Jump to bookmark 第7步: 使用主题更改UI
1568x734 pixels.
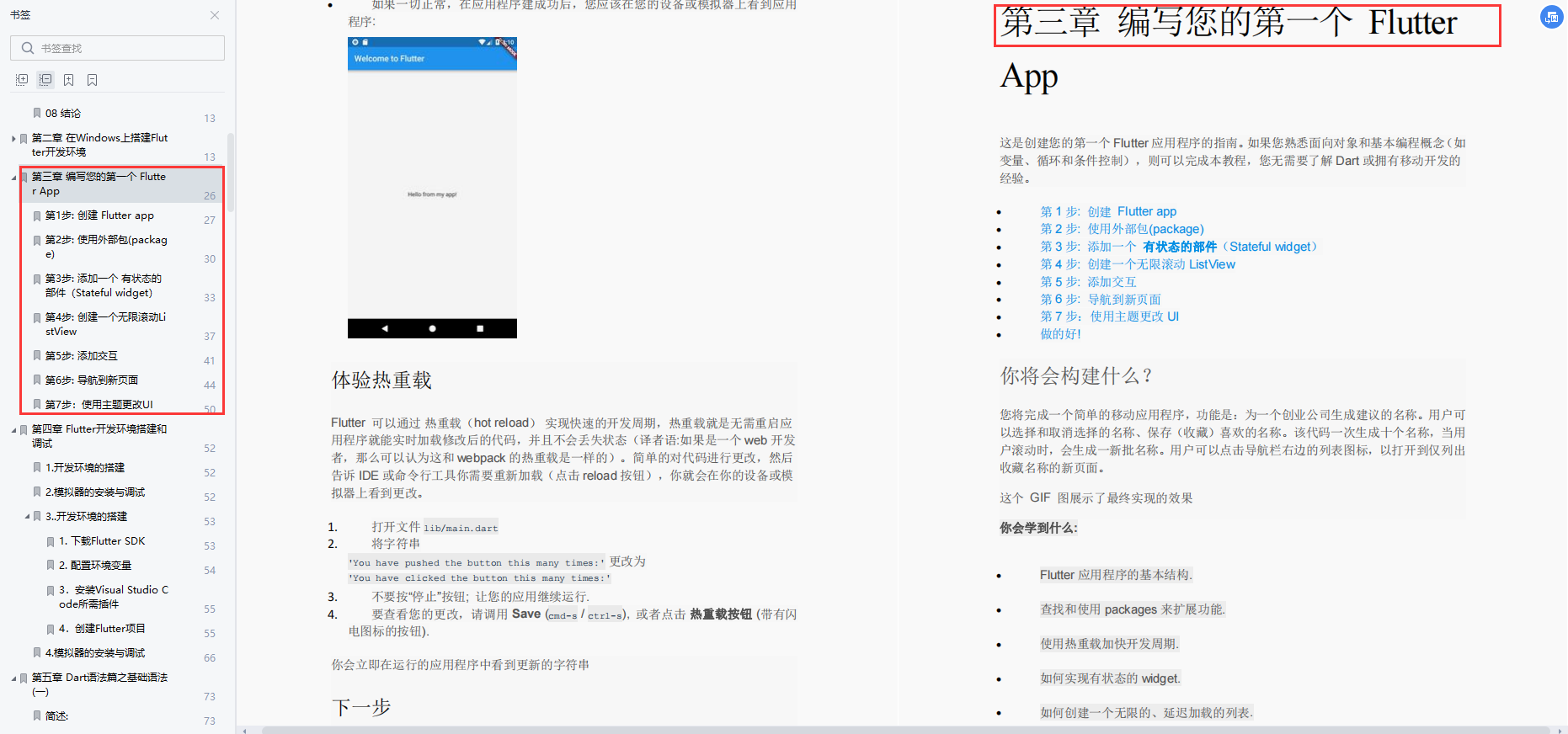click(x=99, y=405)
